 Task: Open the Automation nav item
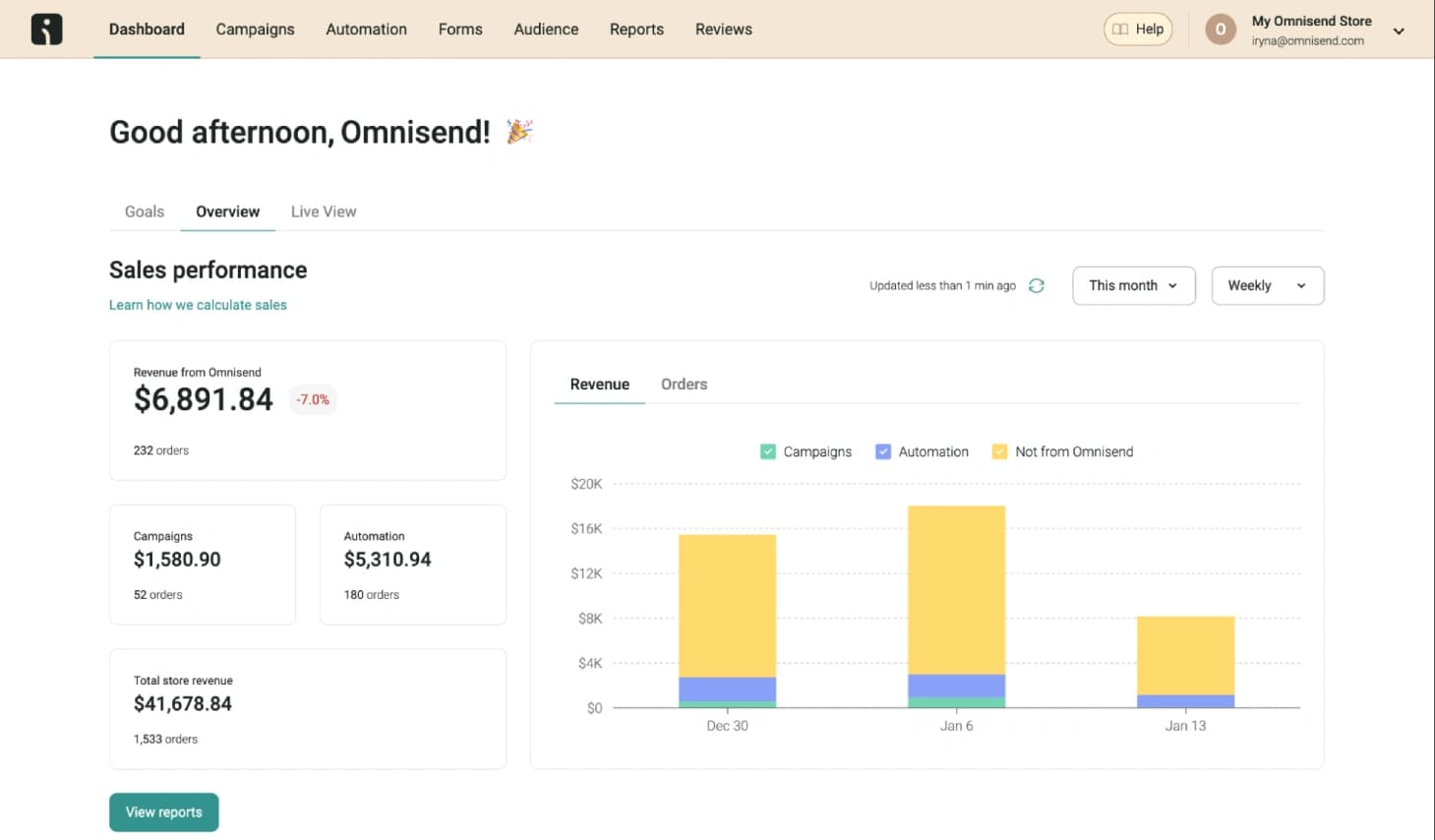pos(367,30)
